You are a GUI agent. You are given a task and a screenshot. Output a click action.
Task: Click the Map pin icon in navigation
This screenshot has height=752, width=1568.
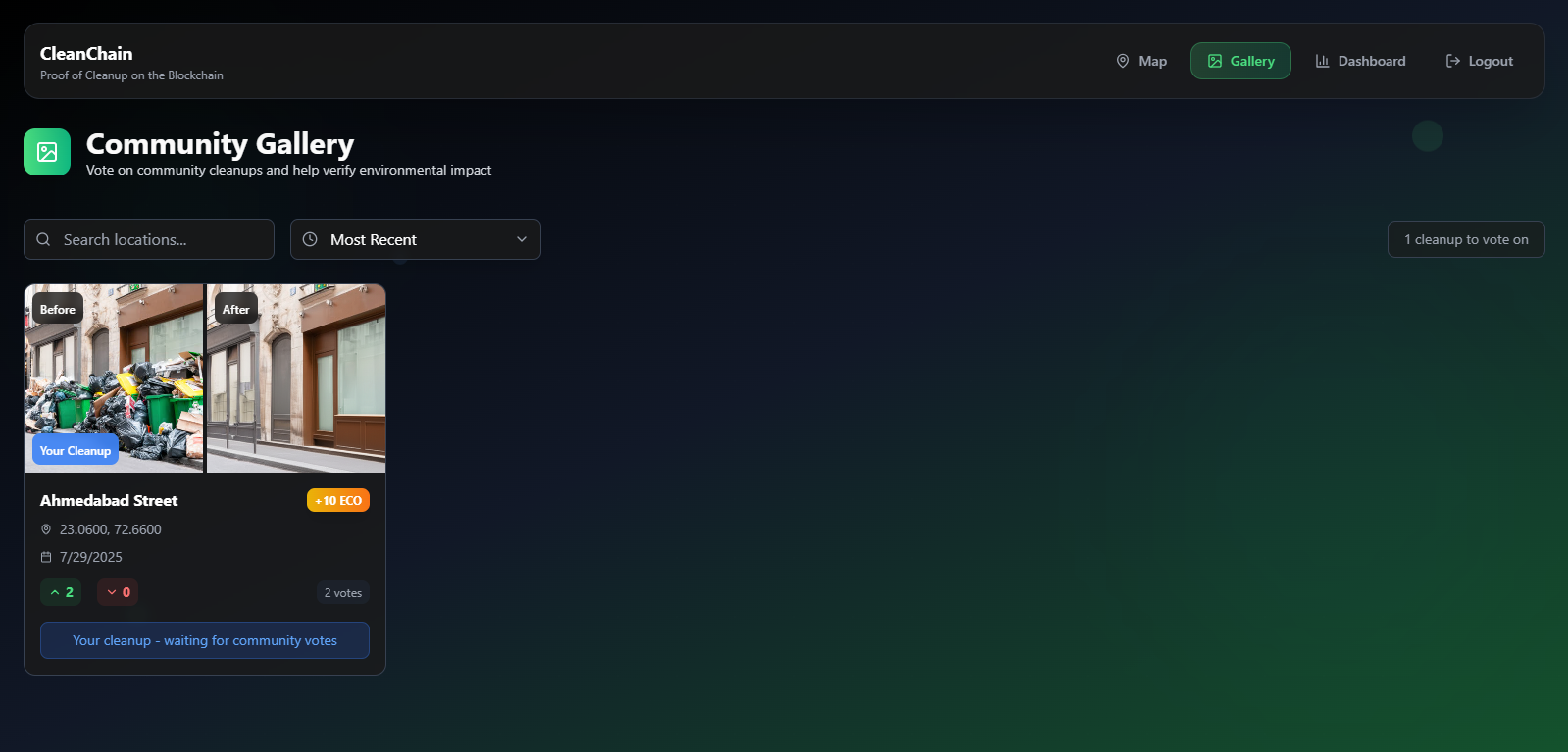1123,61
